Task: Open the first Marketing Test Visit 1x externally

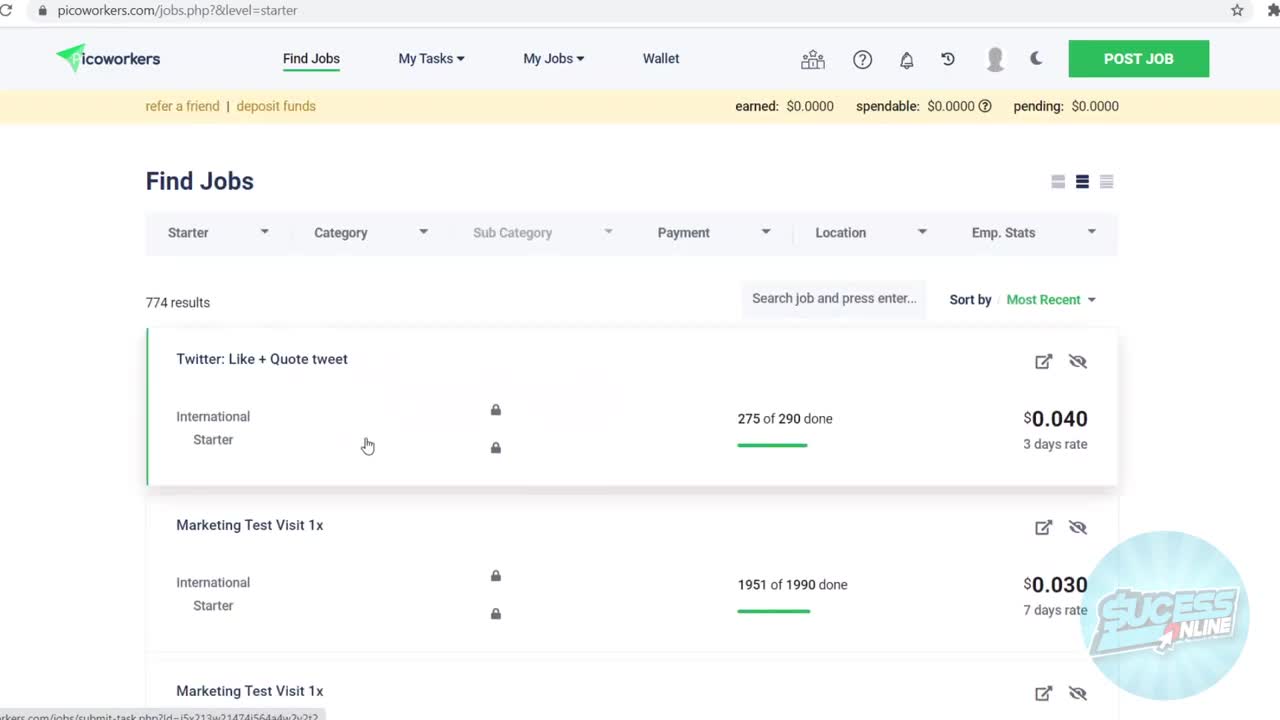Action: point(1043,527)
